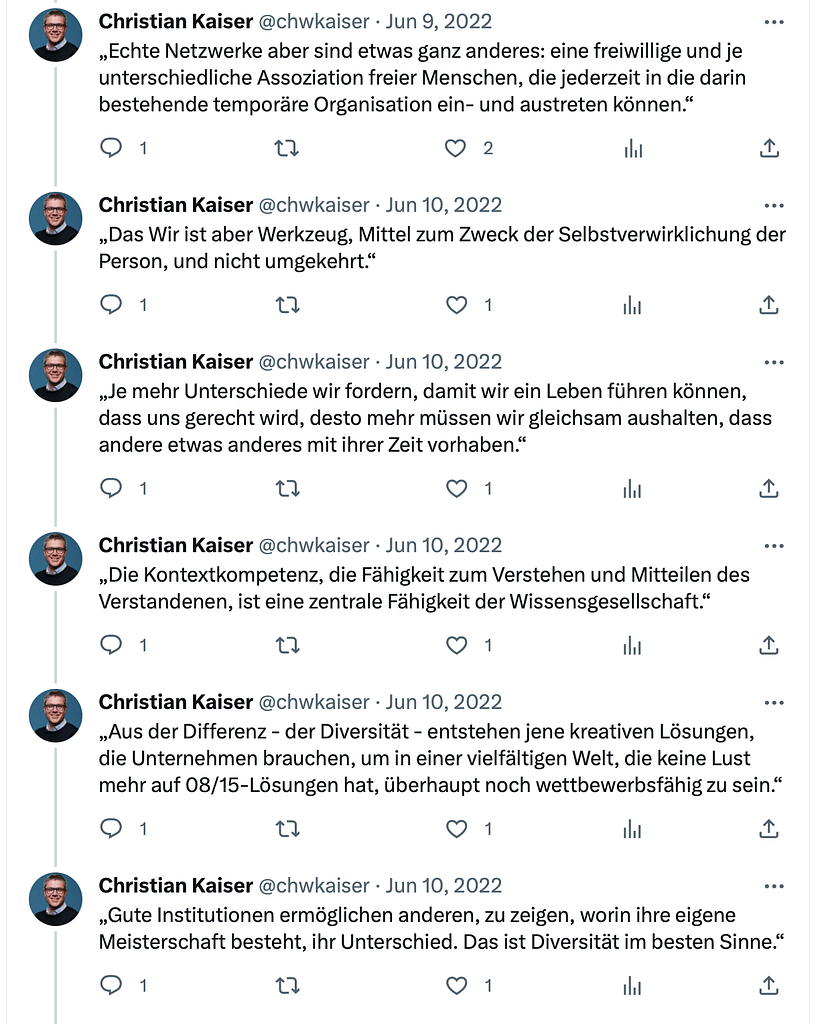Retweet the 'Echte Netzwerke' tweet
The height and width of the screenshot is (1024, 820).
[x=287, y=148]
